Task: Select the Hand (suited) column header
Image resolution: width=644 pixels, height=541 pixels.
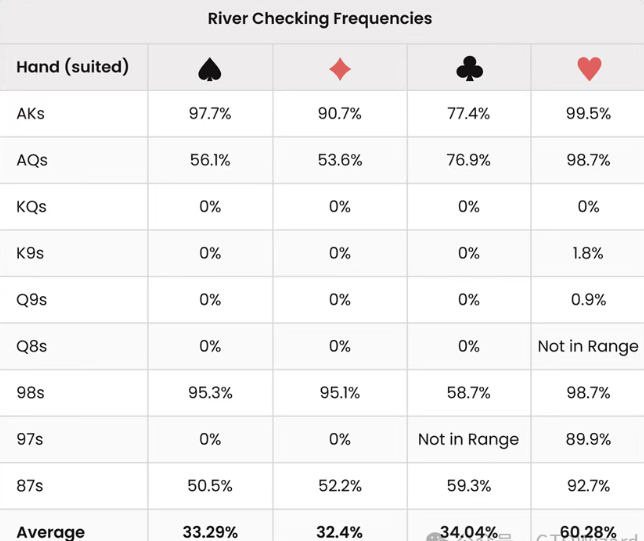Action: point(72,67)
